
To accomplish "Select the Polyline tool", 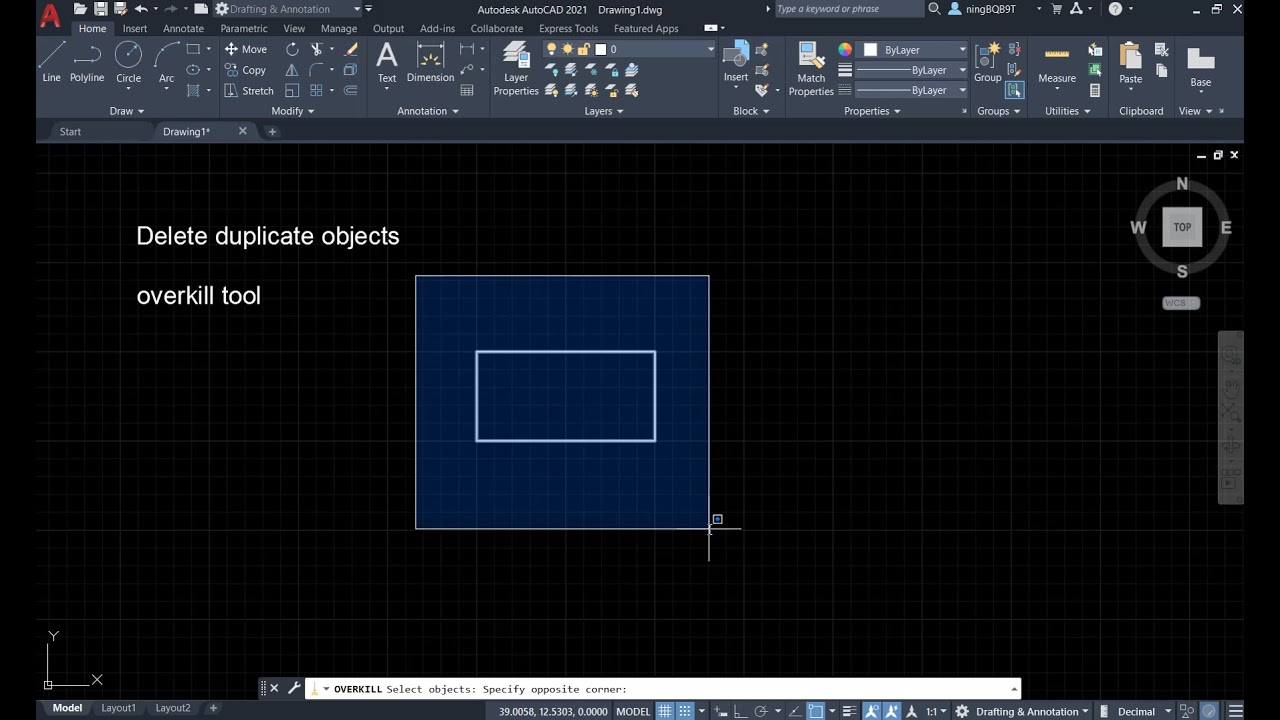I will 87,62.
